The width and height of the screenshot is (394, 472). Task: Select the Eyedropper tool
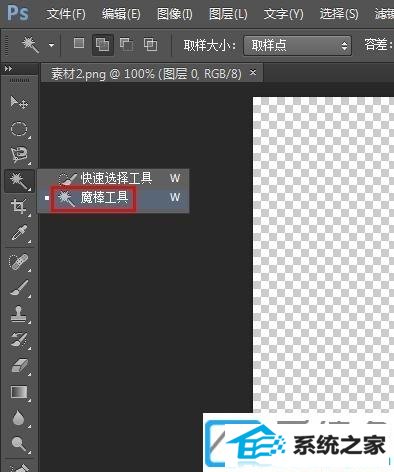click(19, 233)
